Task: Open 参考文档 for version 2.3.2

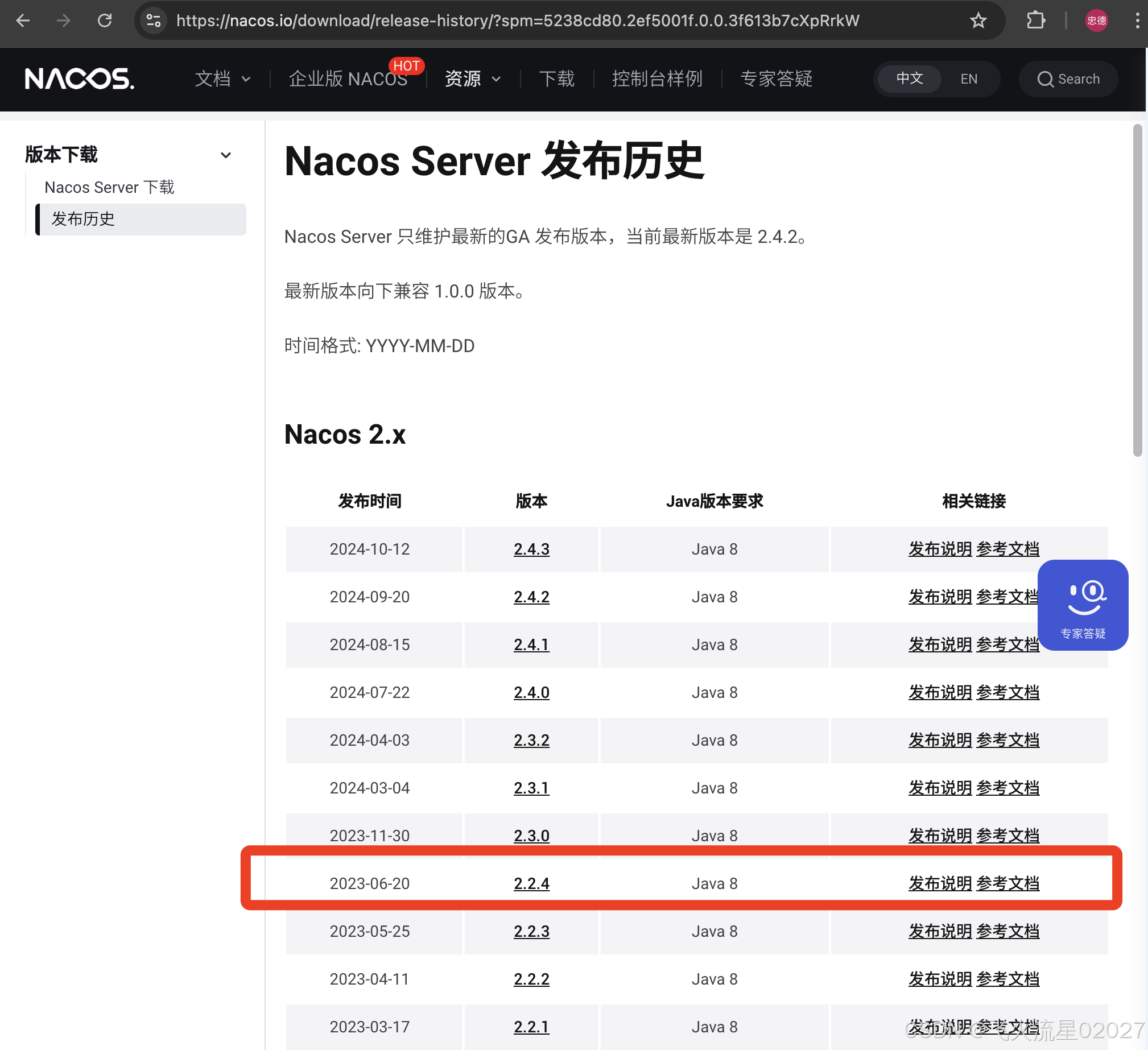Action: [1007, 740]
